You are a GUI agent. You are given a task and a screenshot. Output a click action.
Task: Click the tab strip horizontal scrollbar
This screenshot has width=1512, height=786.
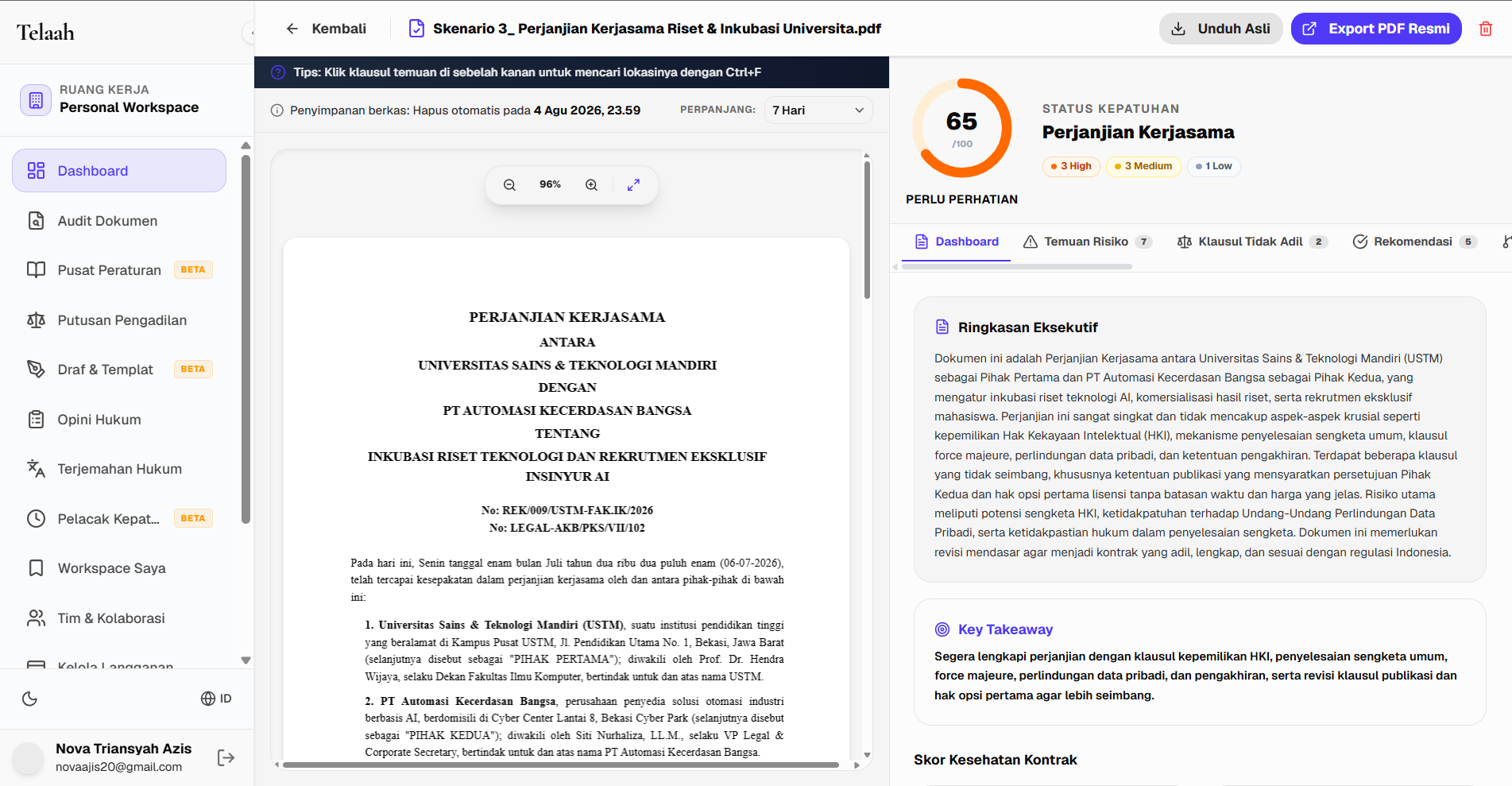point(1017,267)
